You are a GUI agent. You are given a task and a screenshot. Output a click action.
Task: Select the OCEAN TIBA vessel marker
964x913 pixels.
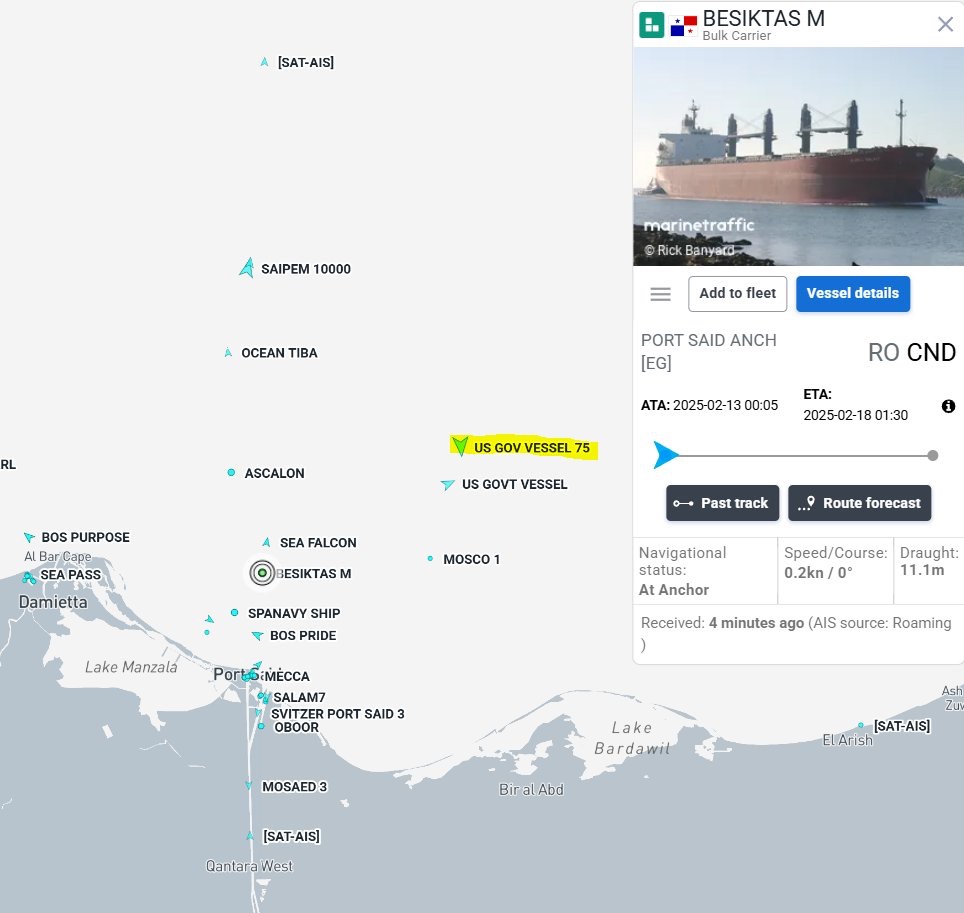click(x=229, y=353)
